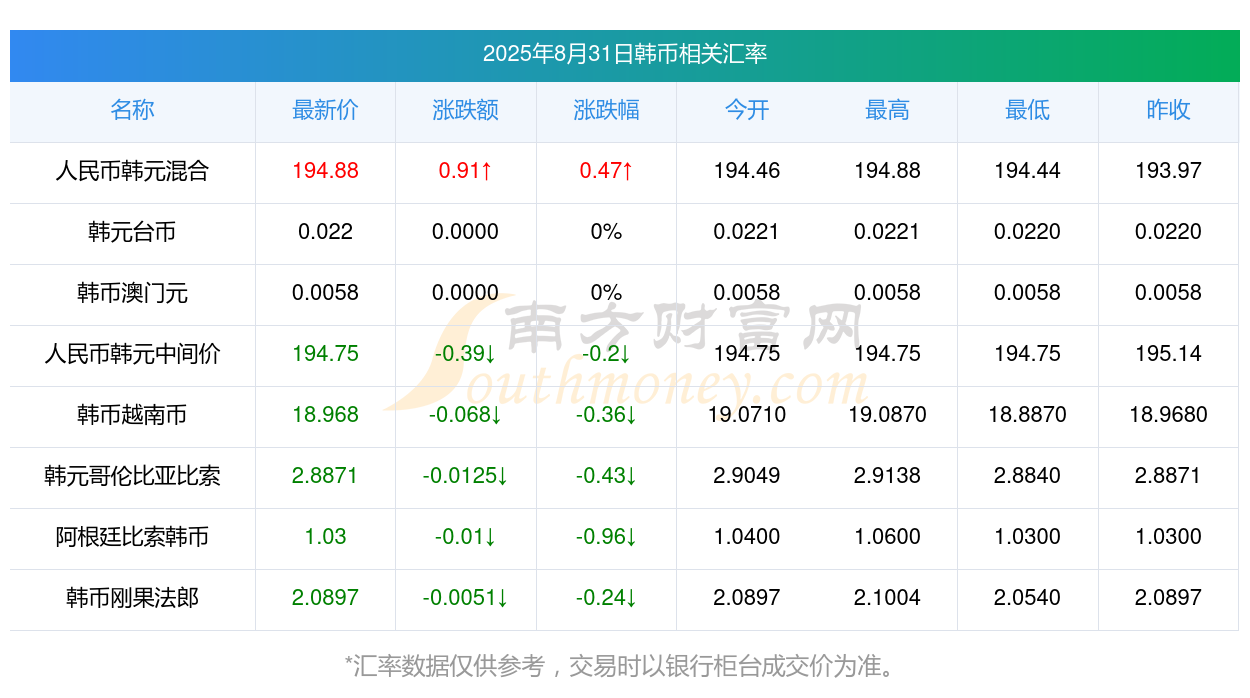Click the red latest price 194.88
This screenshot has width=1250, height=698.
coord(325,171)
